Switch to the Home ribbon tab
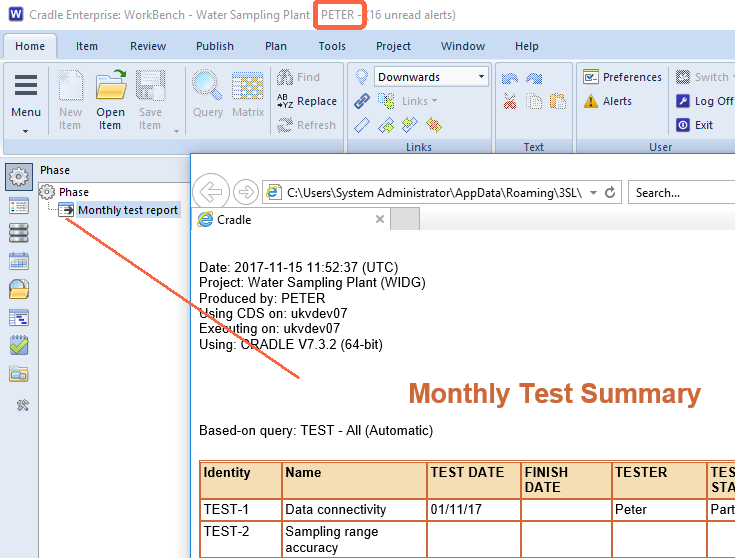735x558 pixels. click(x=30, y=46)
